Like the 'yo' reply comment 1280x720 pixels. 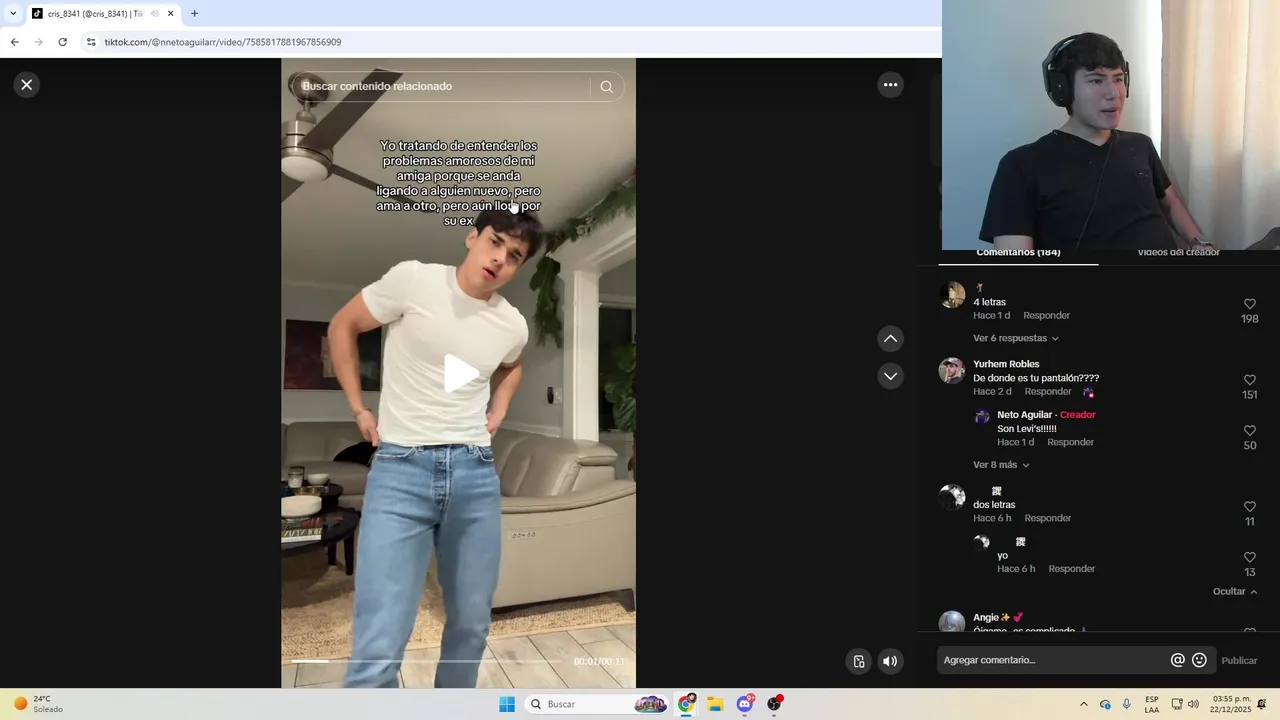(1249, 558)
